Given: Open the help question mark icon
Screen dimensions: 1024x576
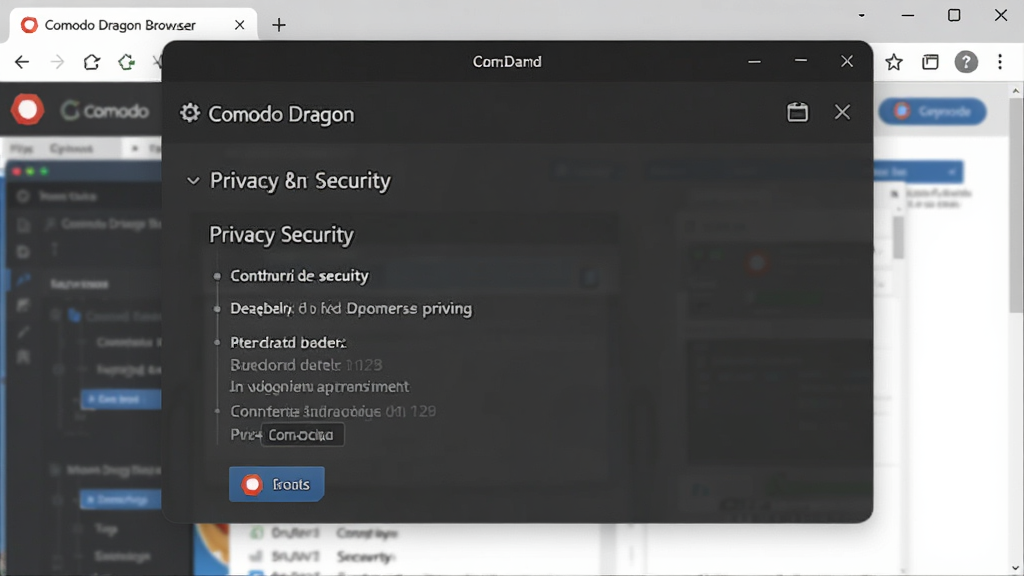Looking at the screenshot, I should (966, 62).
